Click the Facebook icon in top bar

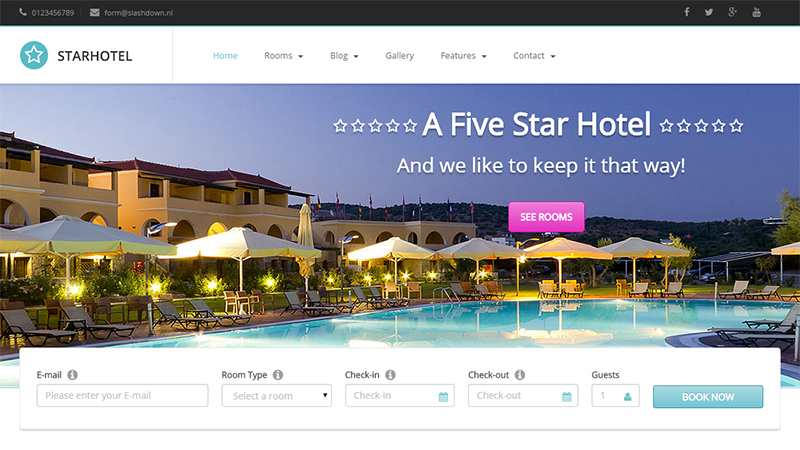[687, 12]
